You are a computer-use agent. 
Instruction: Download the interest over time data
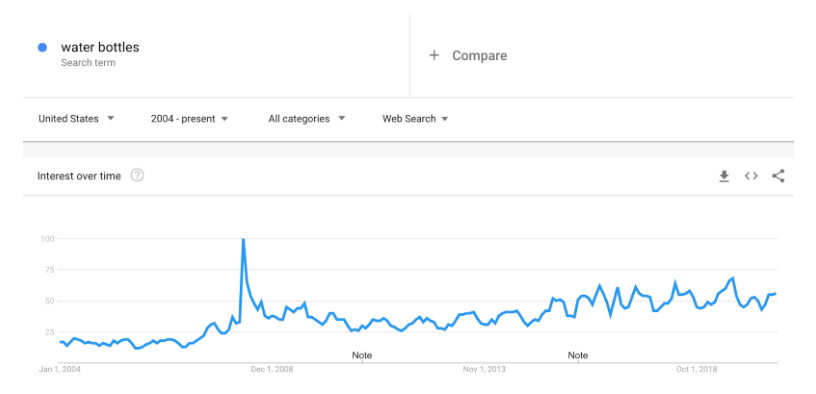click(x=724, y=176)
